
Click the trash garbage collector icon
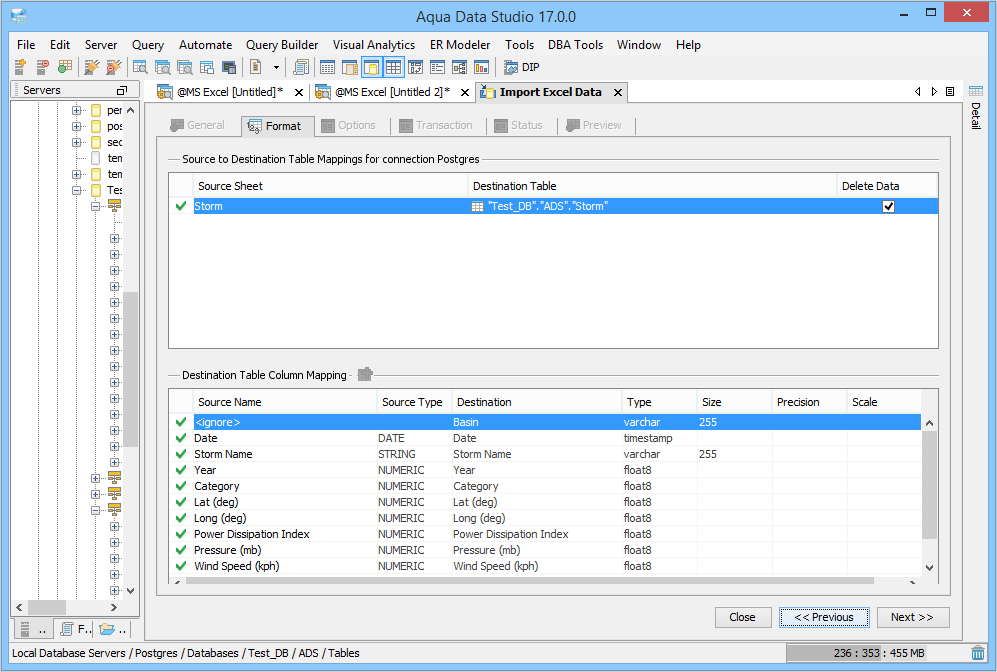point(978,653)
